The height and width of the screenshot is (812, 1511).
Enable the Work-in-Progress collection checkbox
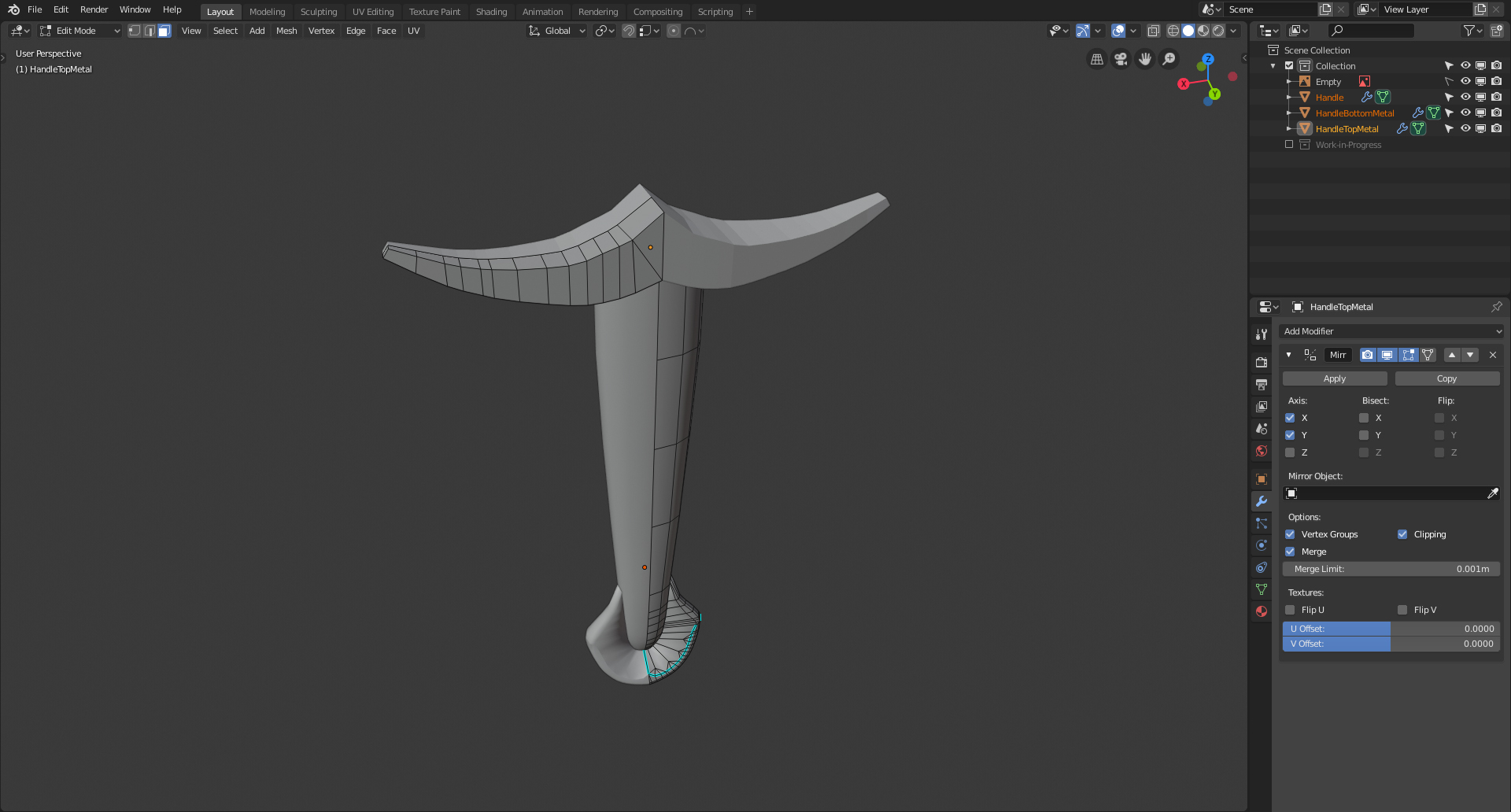pos(1289,145)
